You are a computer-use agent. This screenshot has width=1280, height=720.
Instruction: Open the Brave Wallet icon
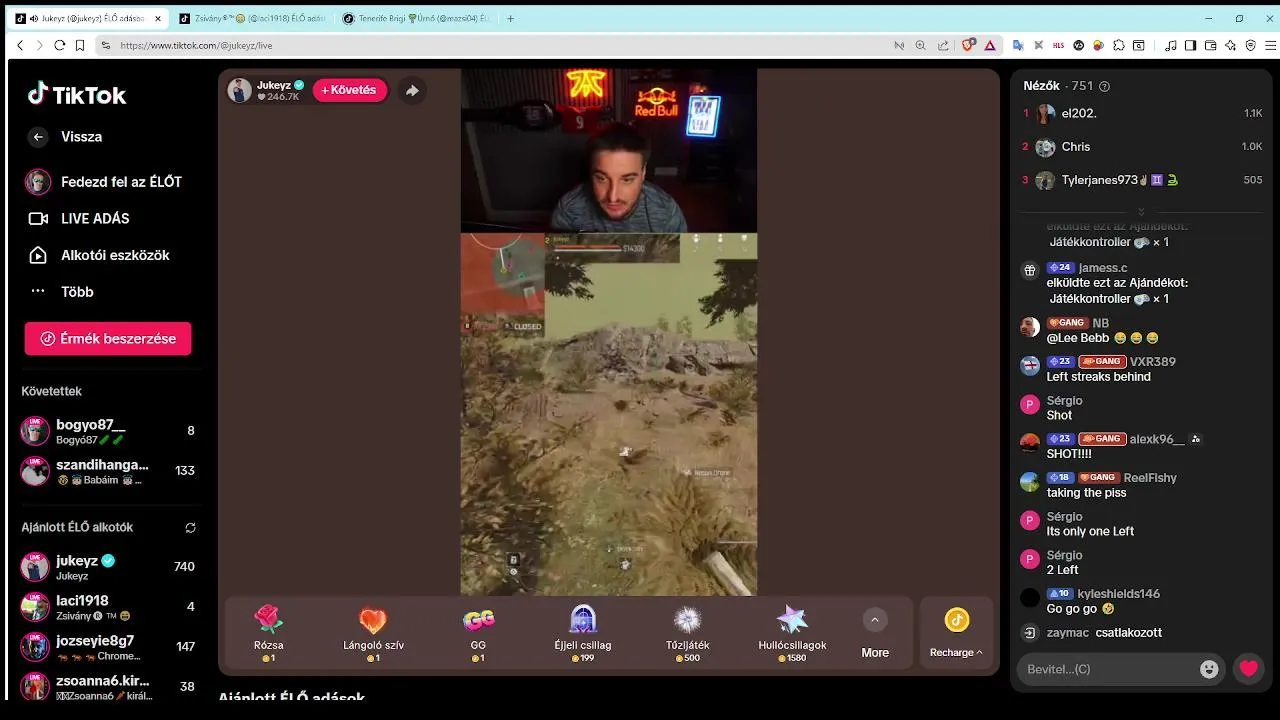pyautogui.click(x=1211, y=45)
